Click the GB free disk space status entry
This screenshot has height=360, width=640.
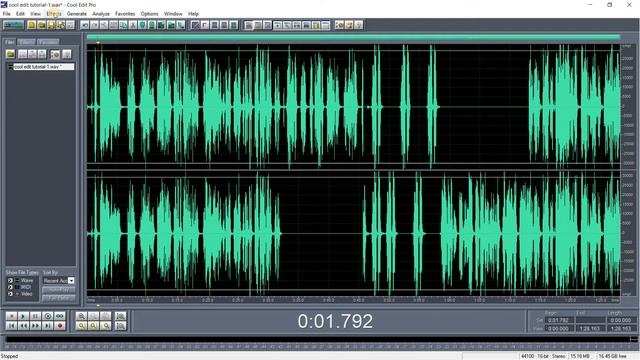[x=613, y=356]
